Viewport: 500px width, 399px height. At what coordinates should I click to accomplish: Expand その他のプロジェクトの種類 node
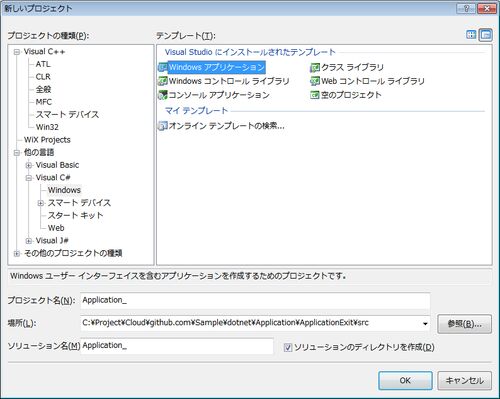(x=17, y=254)
